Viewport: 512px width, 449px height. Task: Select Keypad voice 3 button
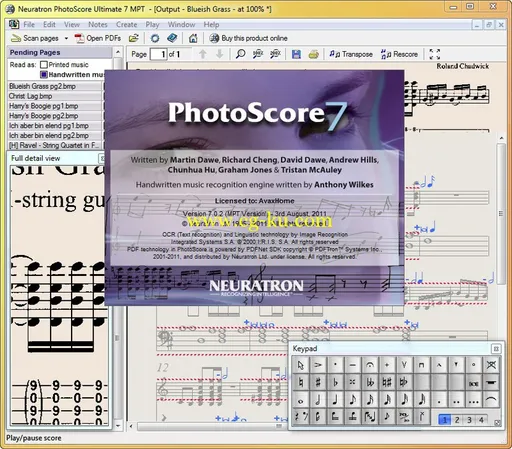tap(469, 419)
